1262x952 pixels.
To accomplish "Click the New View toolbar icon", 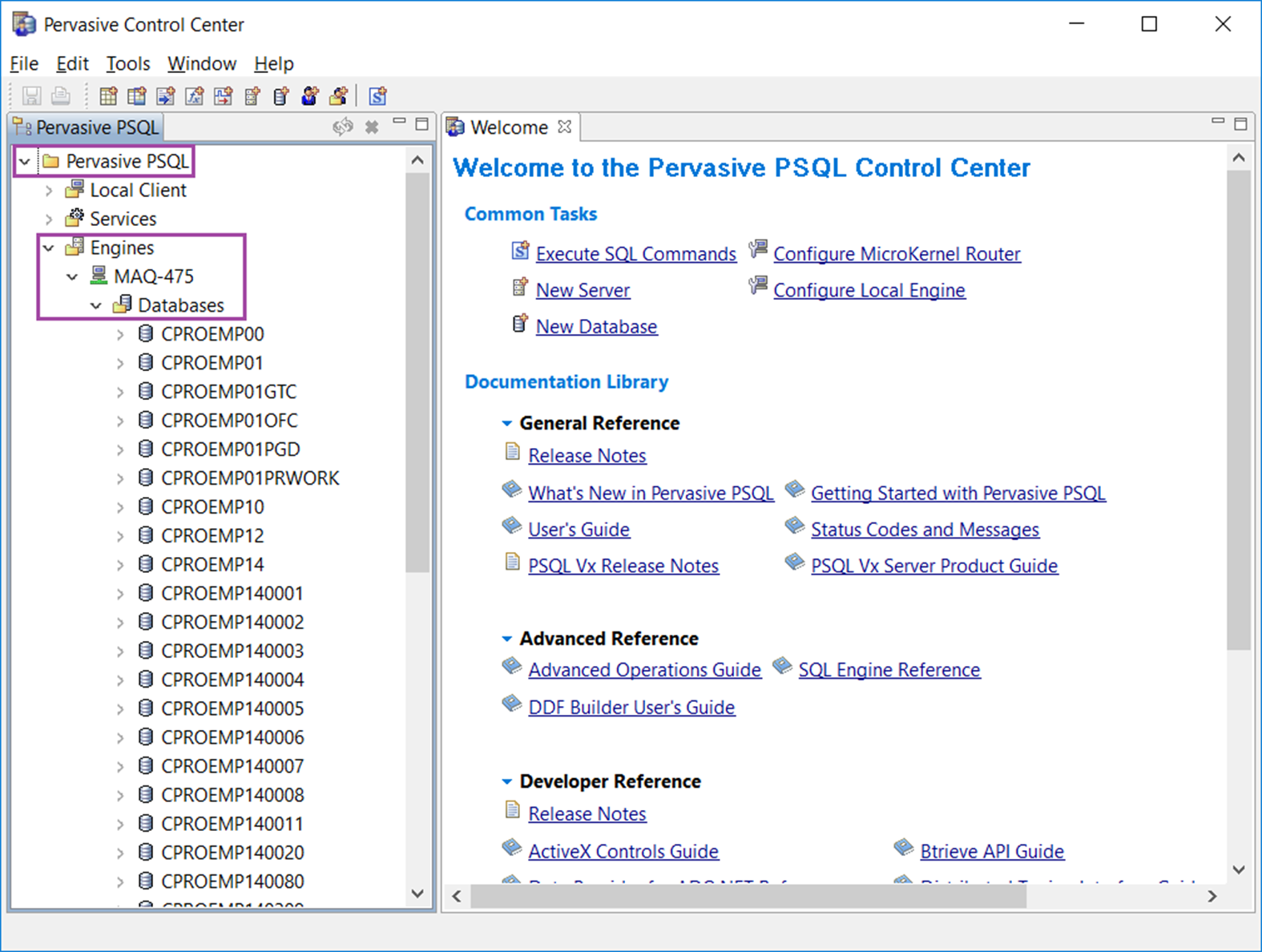I will tap(137, 96).
